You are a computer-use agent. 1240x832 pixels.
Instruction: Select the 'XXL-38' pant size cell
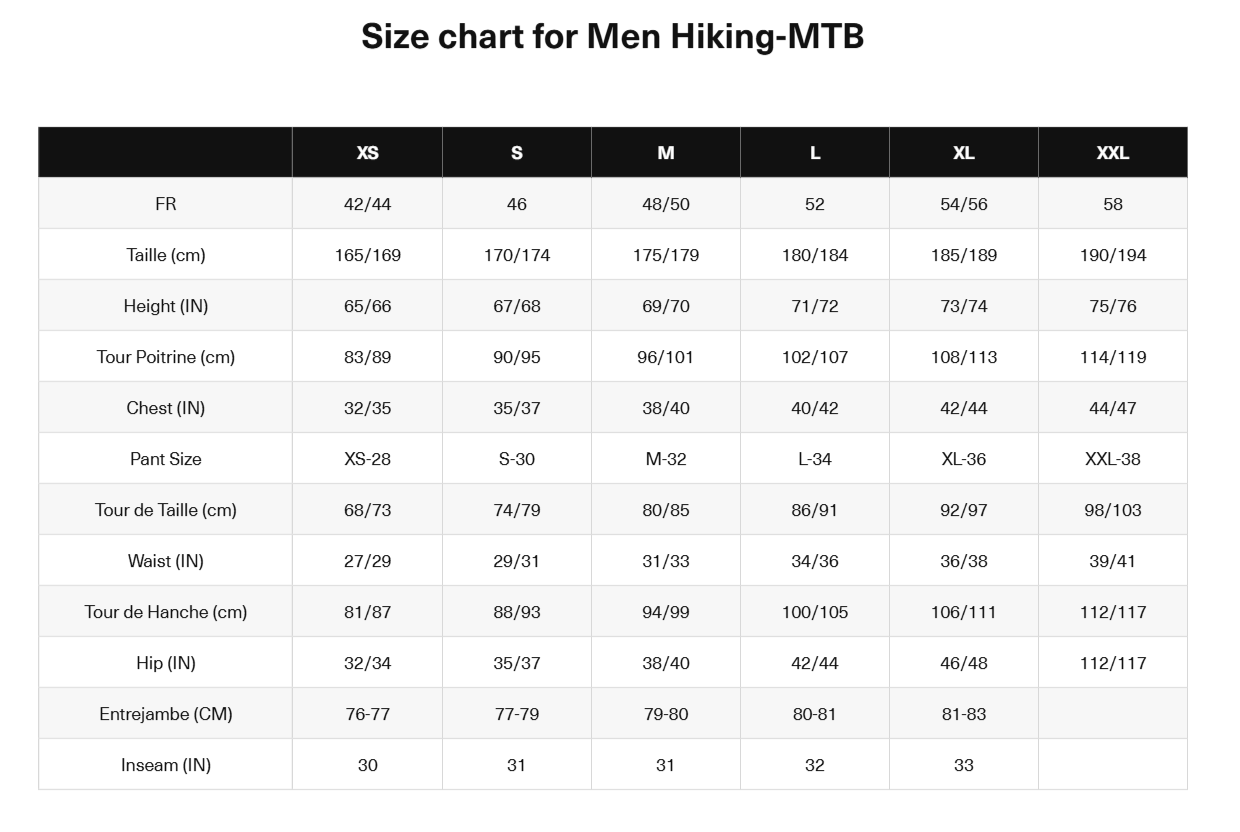1112,459
